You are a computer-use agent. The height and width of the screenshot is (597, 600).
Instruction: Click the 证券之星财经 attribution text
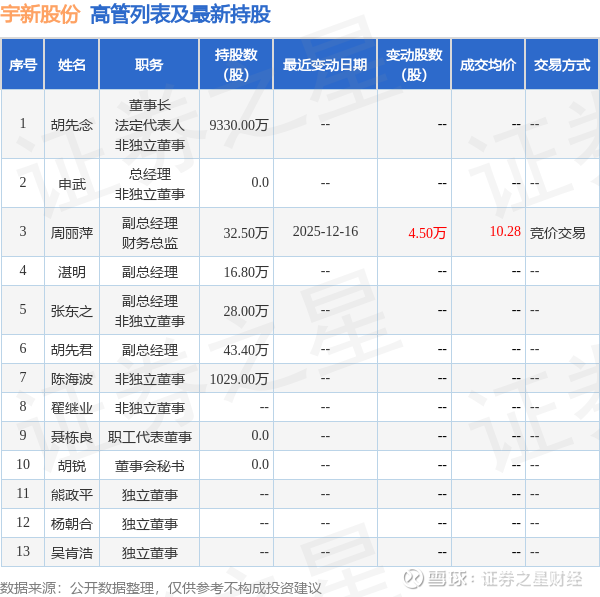pos(533,579)
